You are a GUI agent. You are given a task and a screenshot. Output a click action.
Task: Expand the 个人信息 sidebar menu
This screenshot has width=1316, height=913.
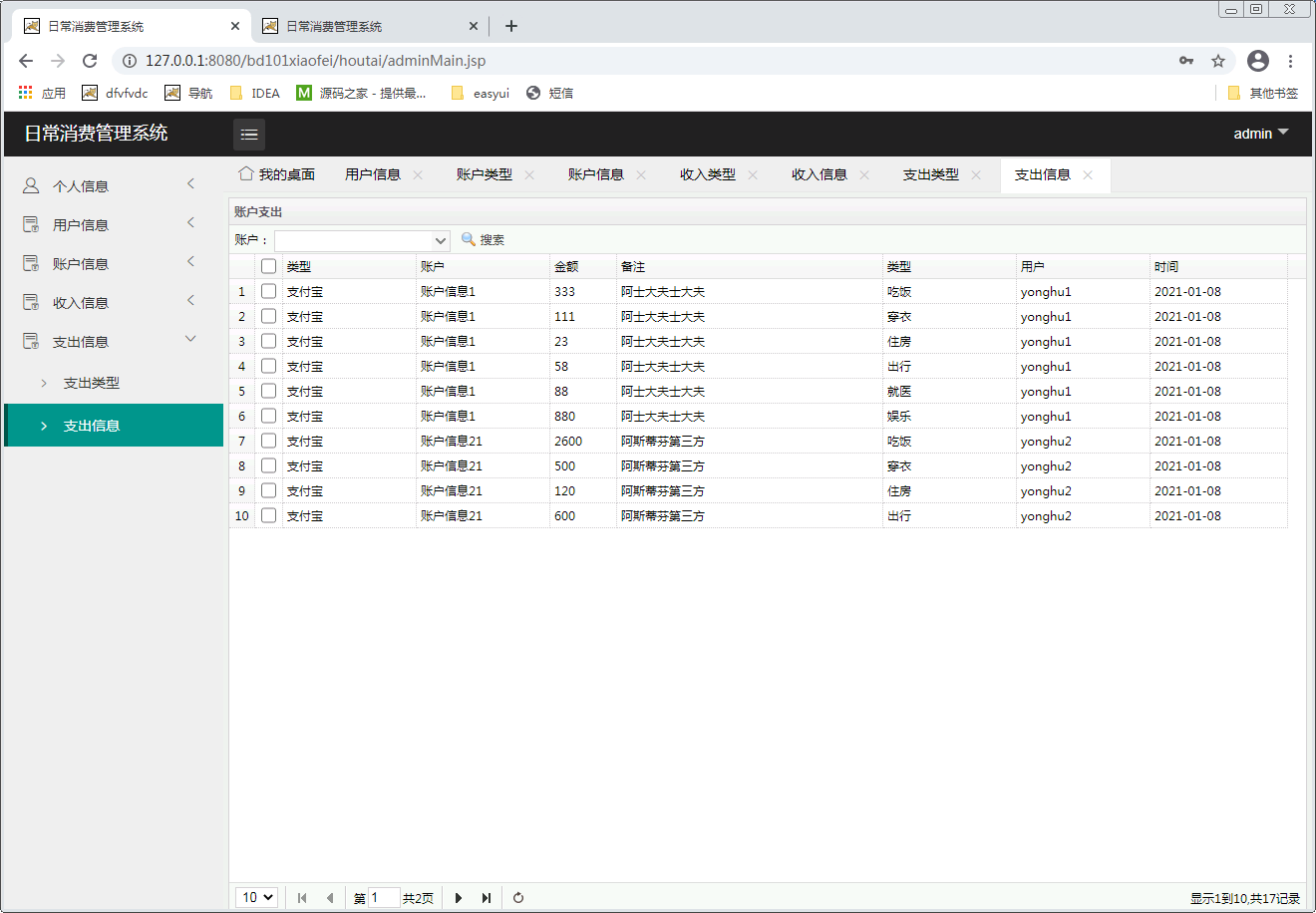coord(191,183)
